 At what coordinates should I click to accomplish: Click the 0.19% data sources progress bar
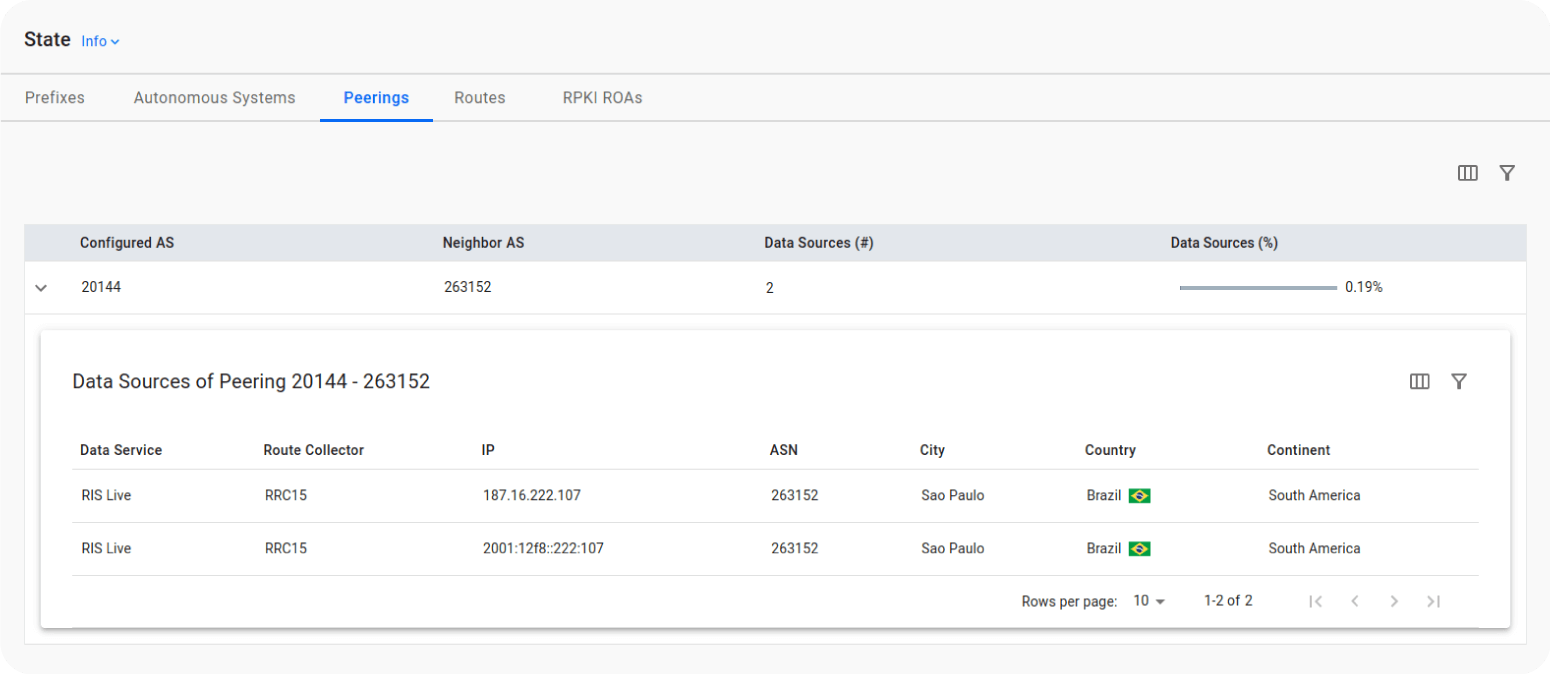pos(1258,288)
